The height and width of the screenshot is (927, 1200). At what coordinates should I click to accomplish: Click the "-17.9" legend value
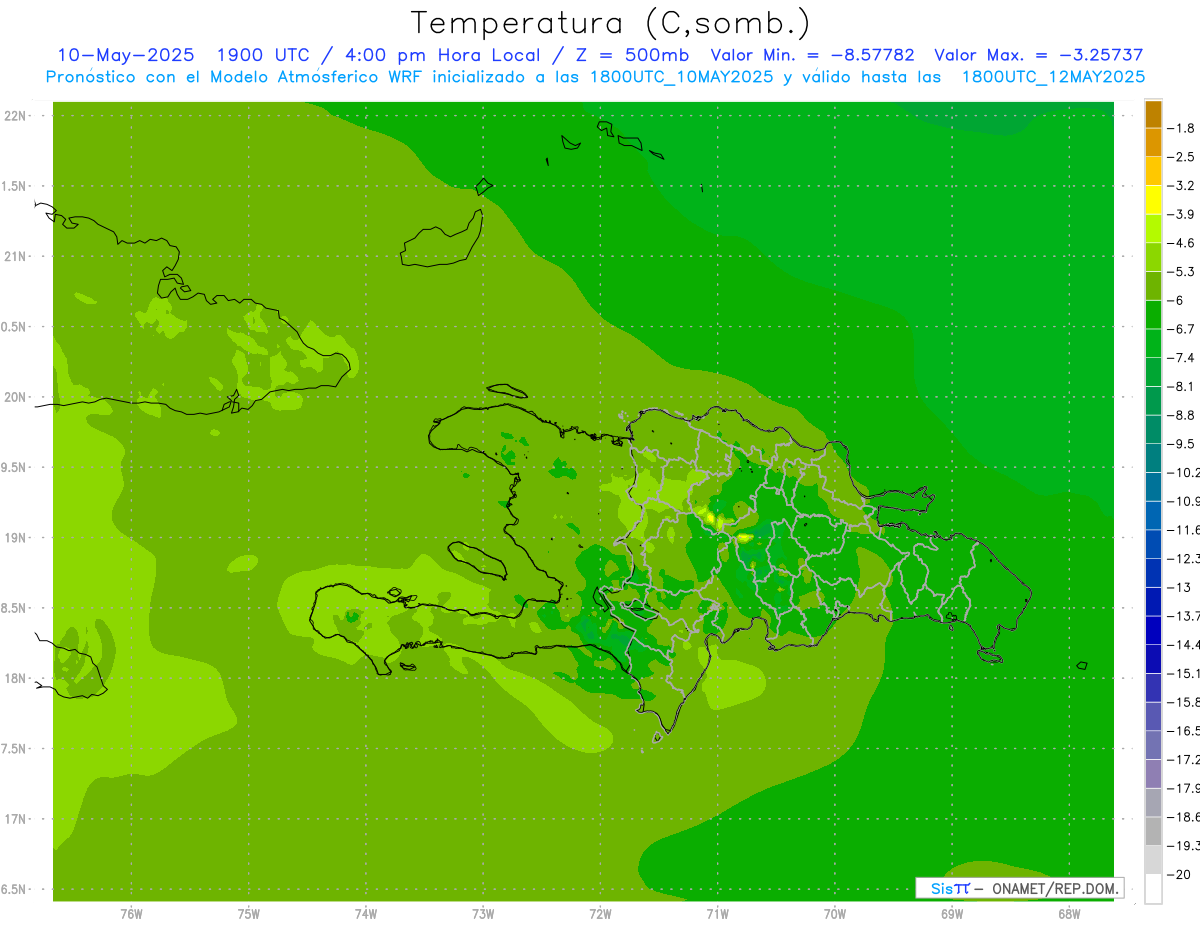[1184, 787]
